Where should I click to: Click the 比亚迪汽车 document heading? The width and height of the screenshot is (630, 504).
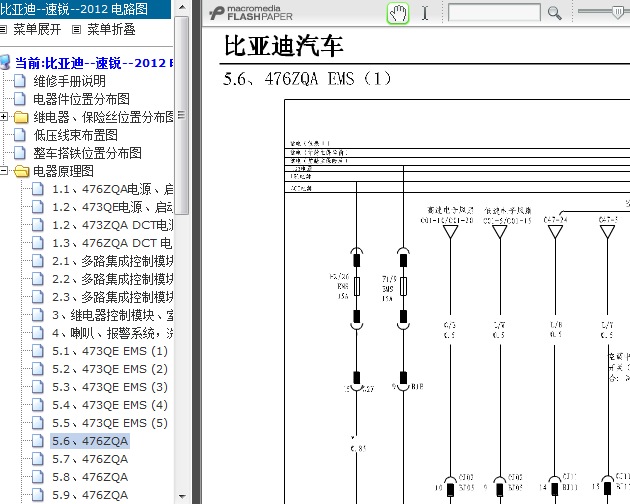pos(283,45)
